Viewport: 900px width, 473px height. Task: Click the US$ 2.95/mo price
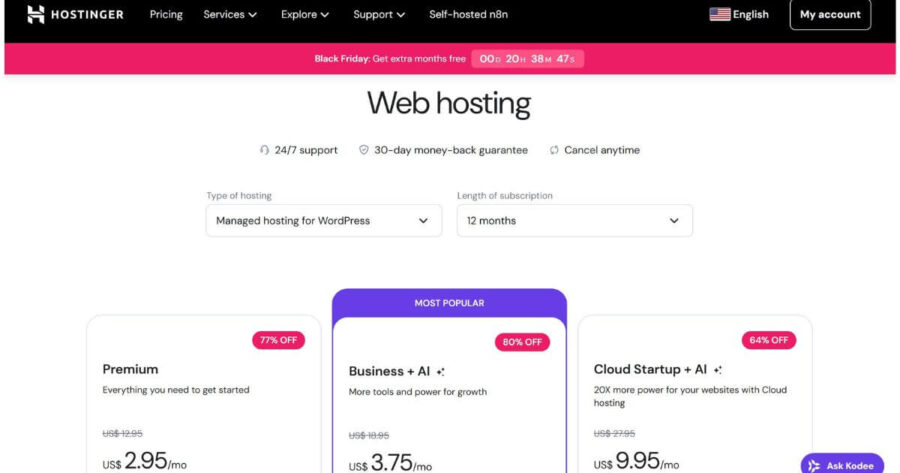click(145, 461)
